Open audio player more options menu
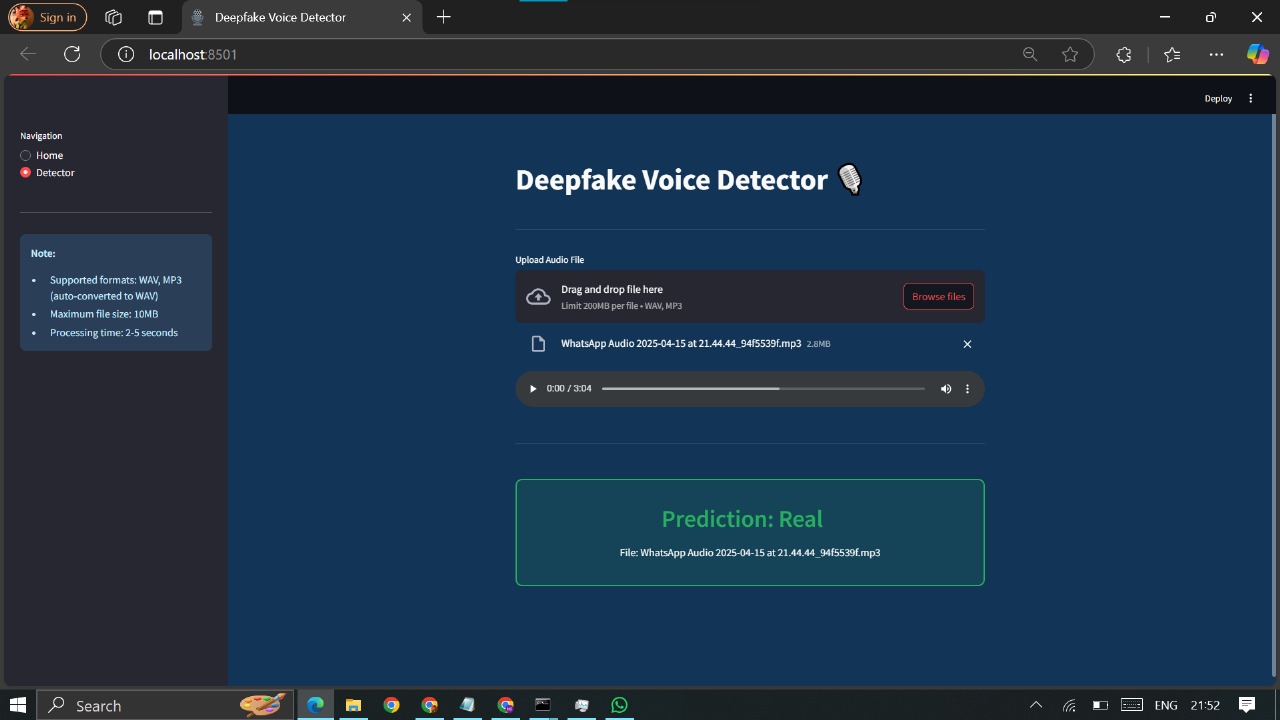This screenshot has height=720, width=1280. tap(967, 389)
